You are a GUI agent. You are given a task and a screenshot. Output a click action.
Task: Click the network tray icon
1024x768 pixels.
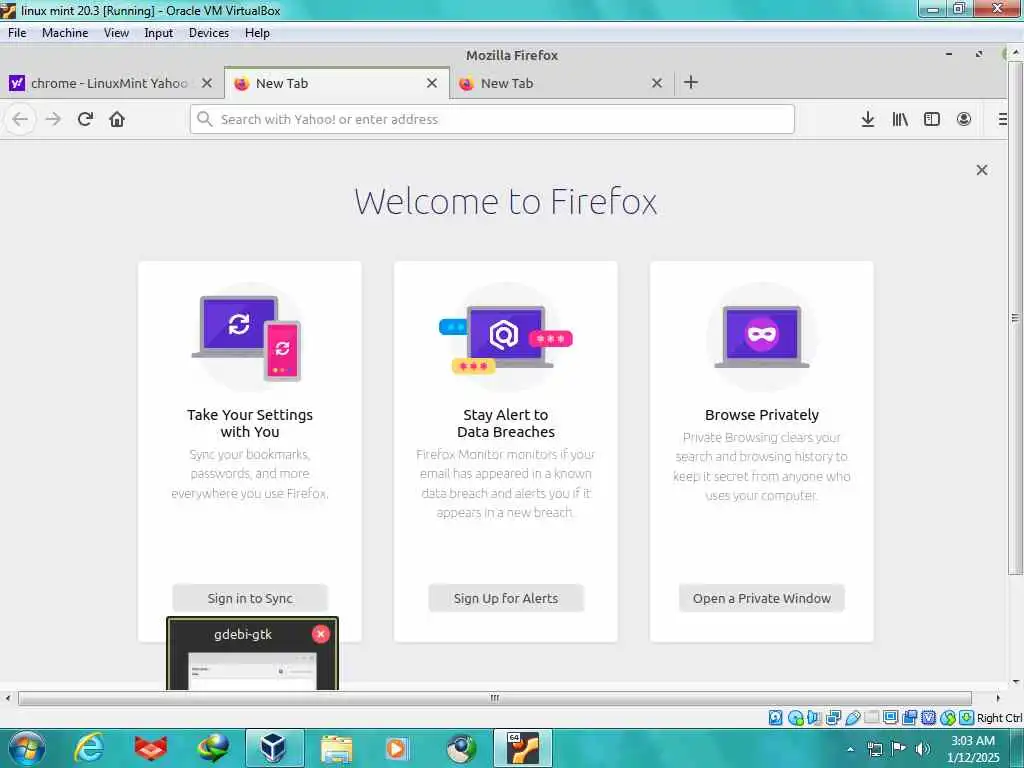tap(874, 749)
